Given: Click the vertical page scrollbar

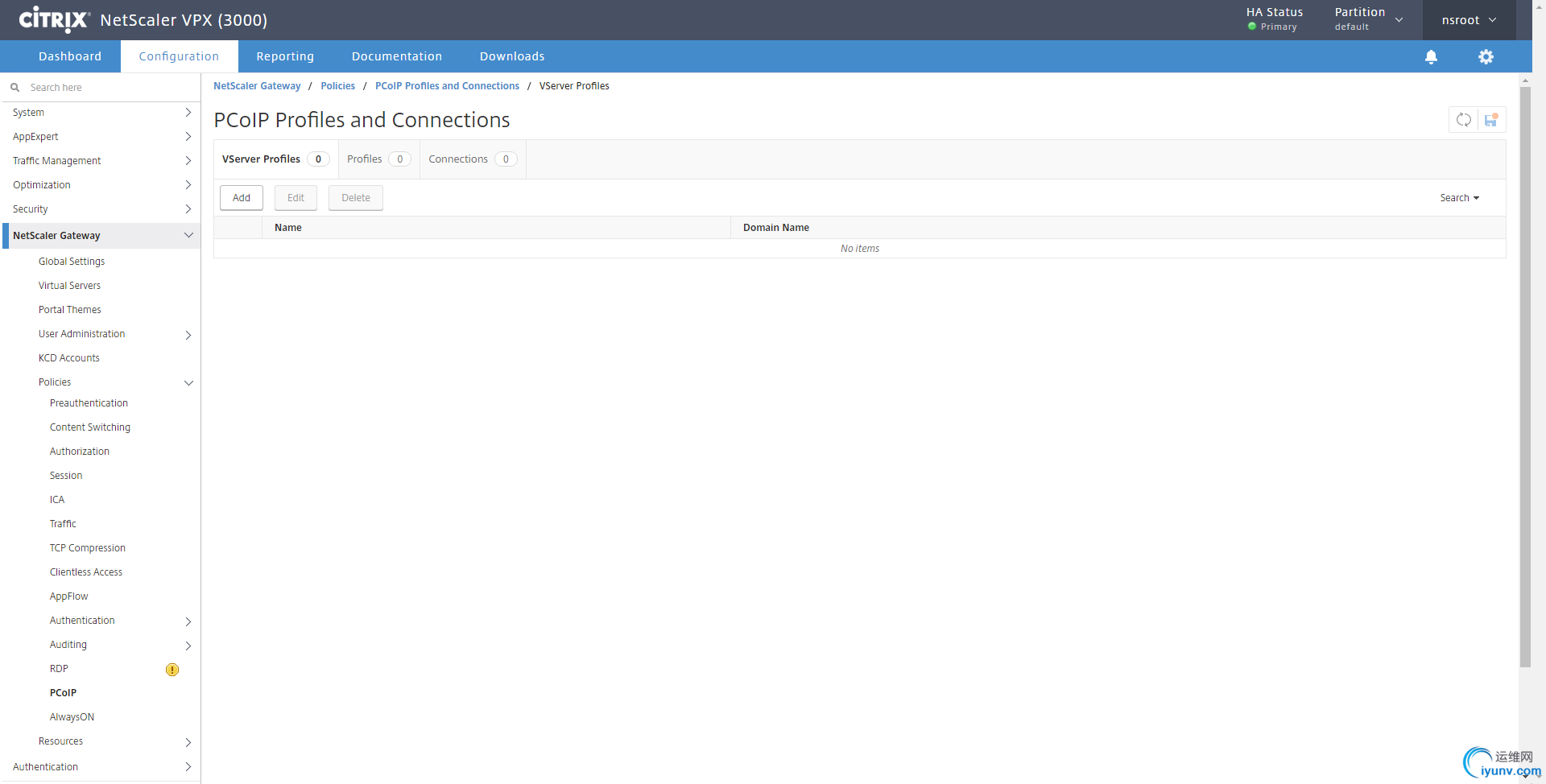Looking at the screenshot, I should click(1525, 376).
